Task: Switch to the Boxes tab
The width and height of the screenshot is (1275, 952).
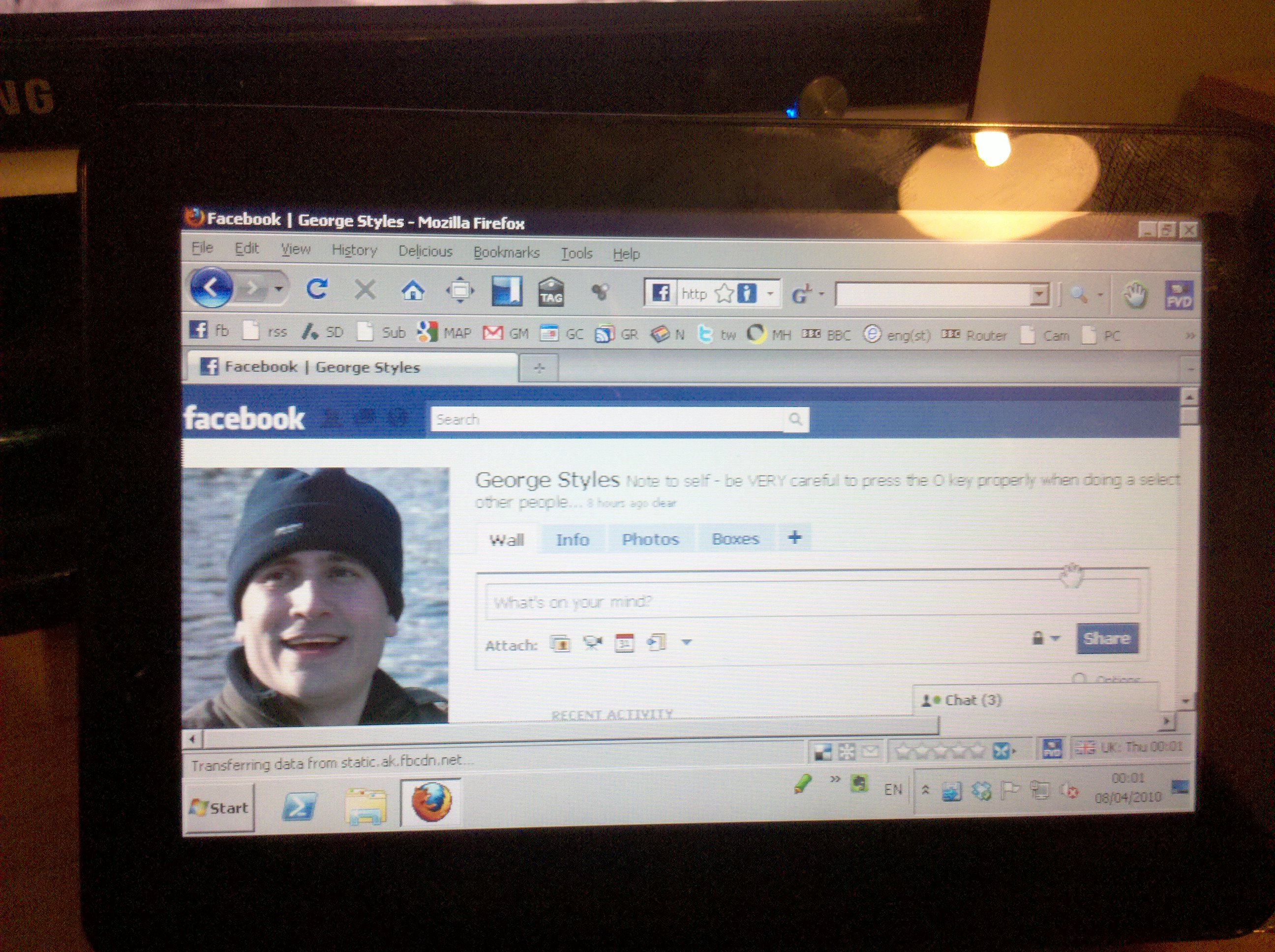Action: tap(735, 539)
